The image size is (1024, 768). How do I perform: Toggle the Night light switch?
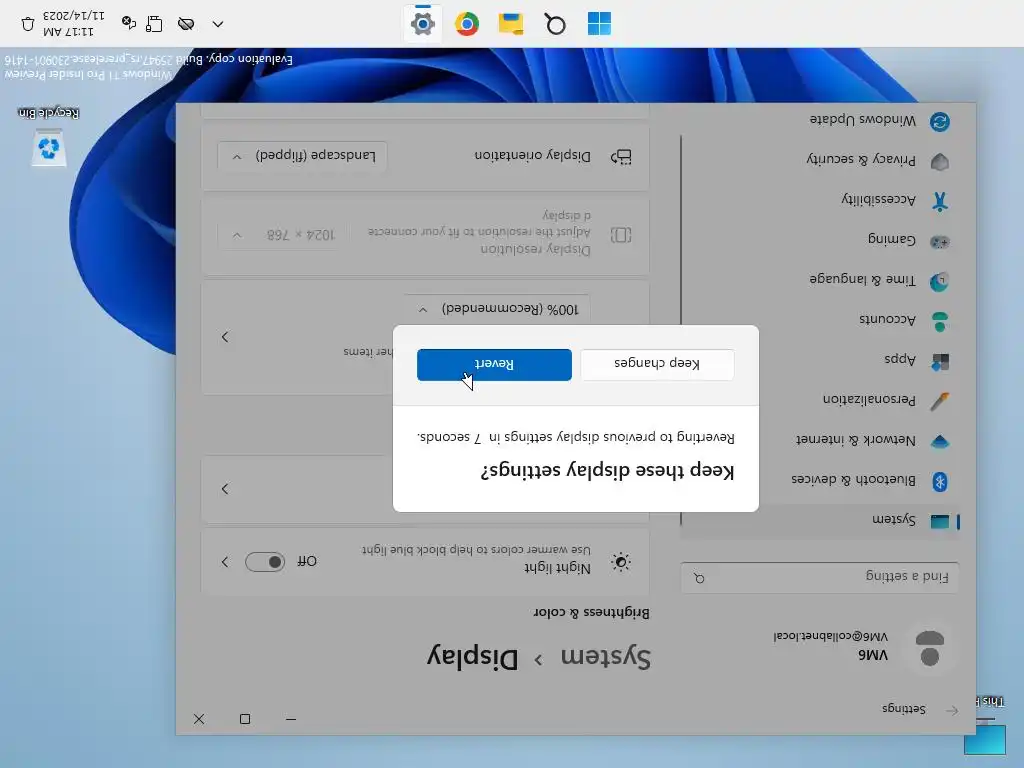point(264,562)
